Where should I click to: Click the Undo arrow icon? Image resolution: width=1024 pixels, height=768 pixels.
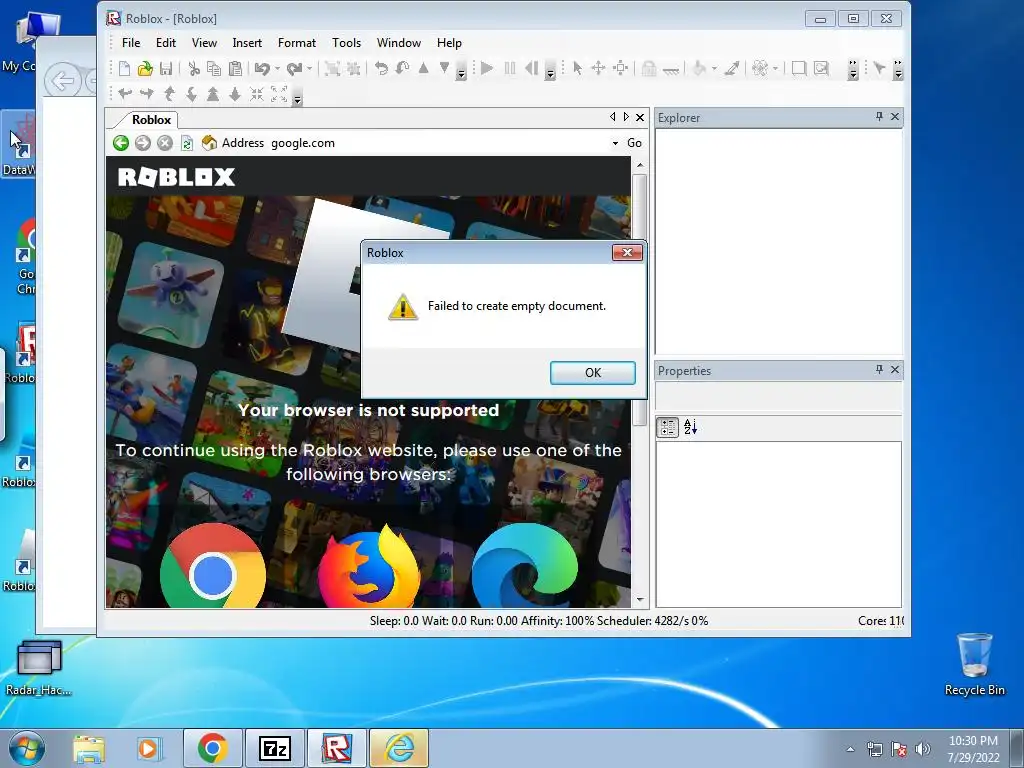click(x=263, y=68)
